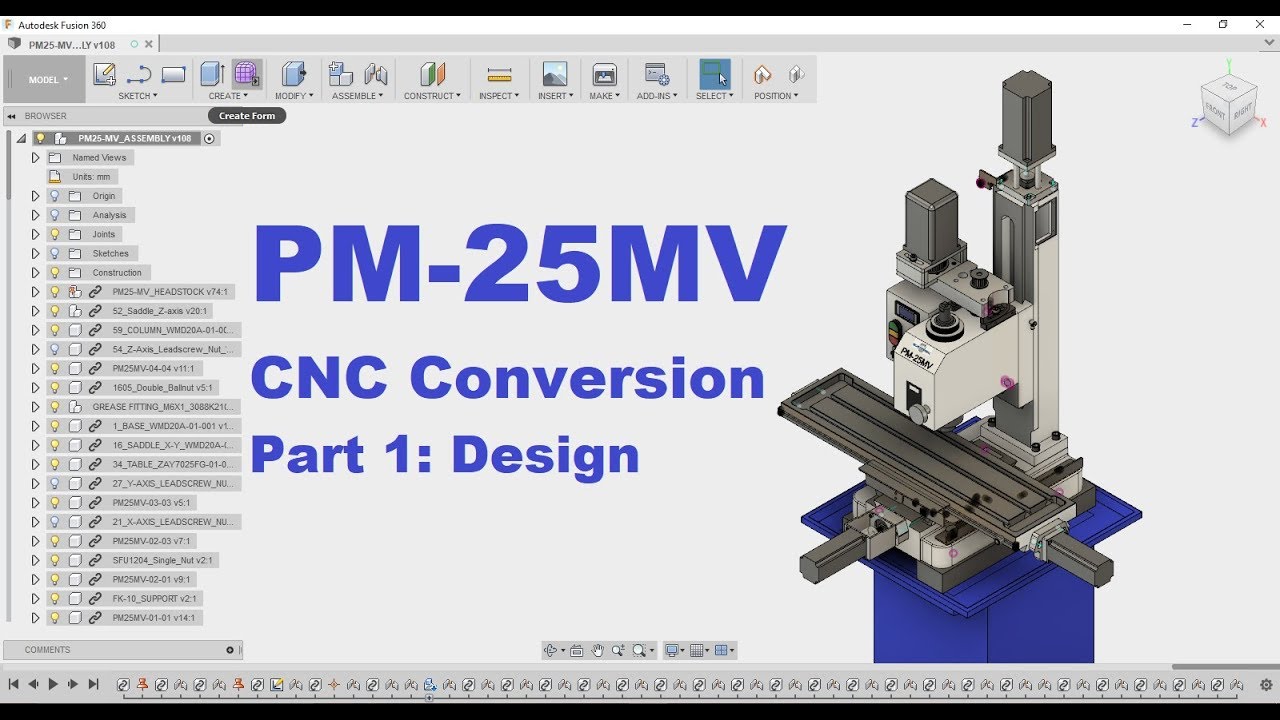Open the INSPECT menu
Image resolution: width=1280 pixels, height=720 pixels.
[x=499, y=96]
